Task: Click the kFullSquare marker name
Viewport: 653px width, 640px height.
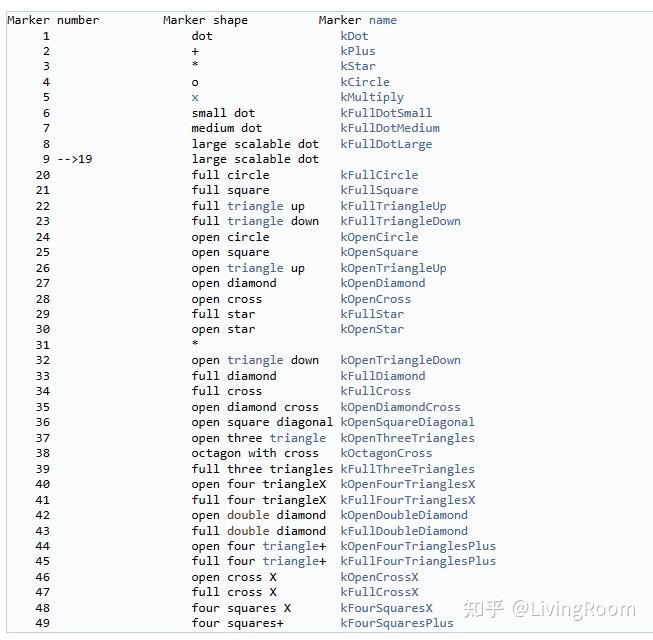Action: coord(379,190)
